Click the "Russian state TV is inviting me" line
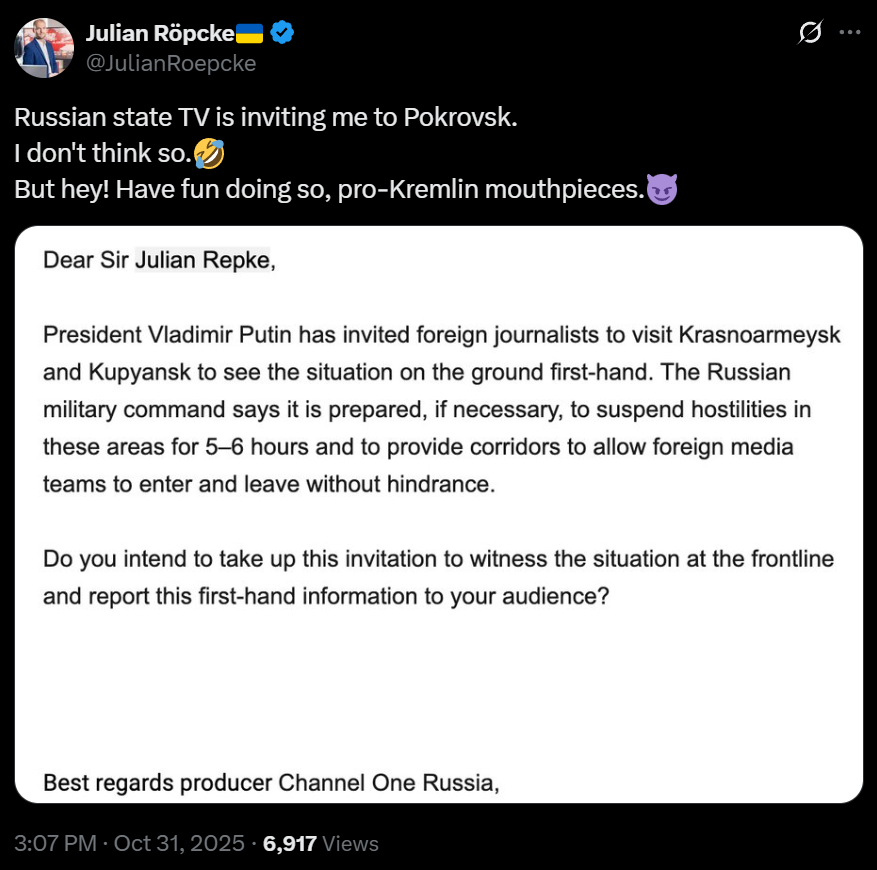Image resolution: width=877 pixels, height=870 pixels. pos(266,117)
